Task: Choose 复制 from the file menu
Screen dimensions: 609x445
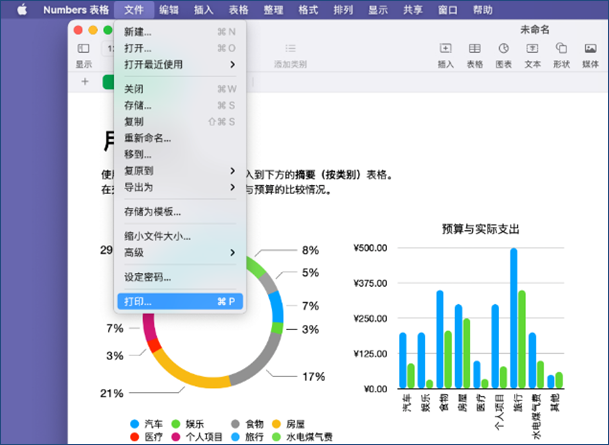Action: point(180,122)
